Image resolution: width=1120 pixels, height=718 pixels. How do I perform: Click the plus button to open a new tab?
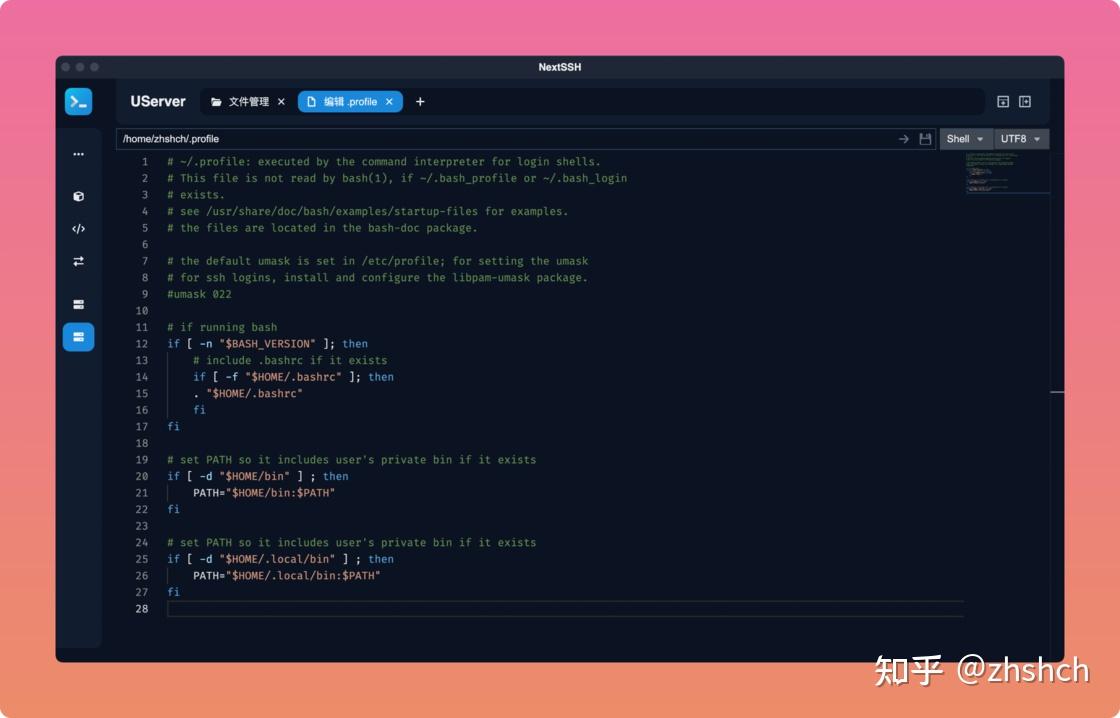pyautogui.click(x=419, y=101)
